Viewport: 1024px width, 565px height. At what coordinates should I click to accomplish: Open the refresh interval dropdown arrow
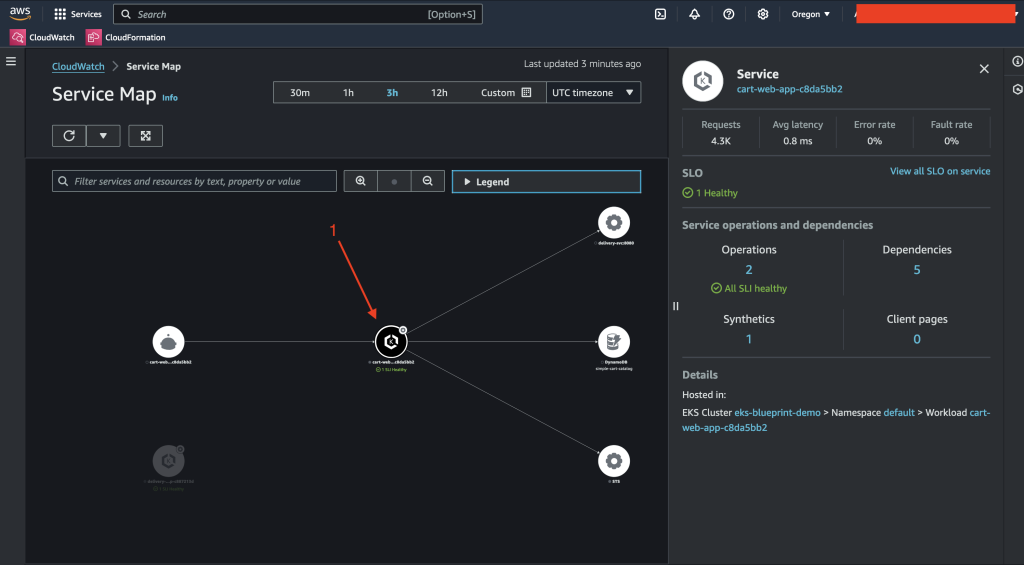point(103,136)
